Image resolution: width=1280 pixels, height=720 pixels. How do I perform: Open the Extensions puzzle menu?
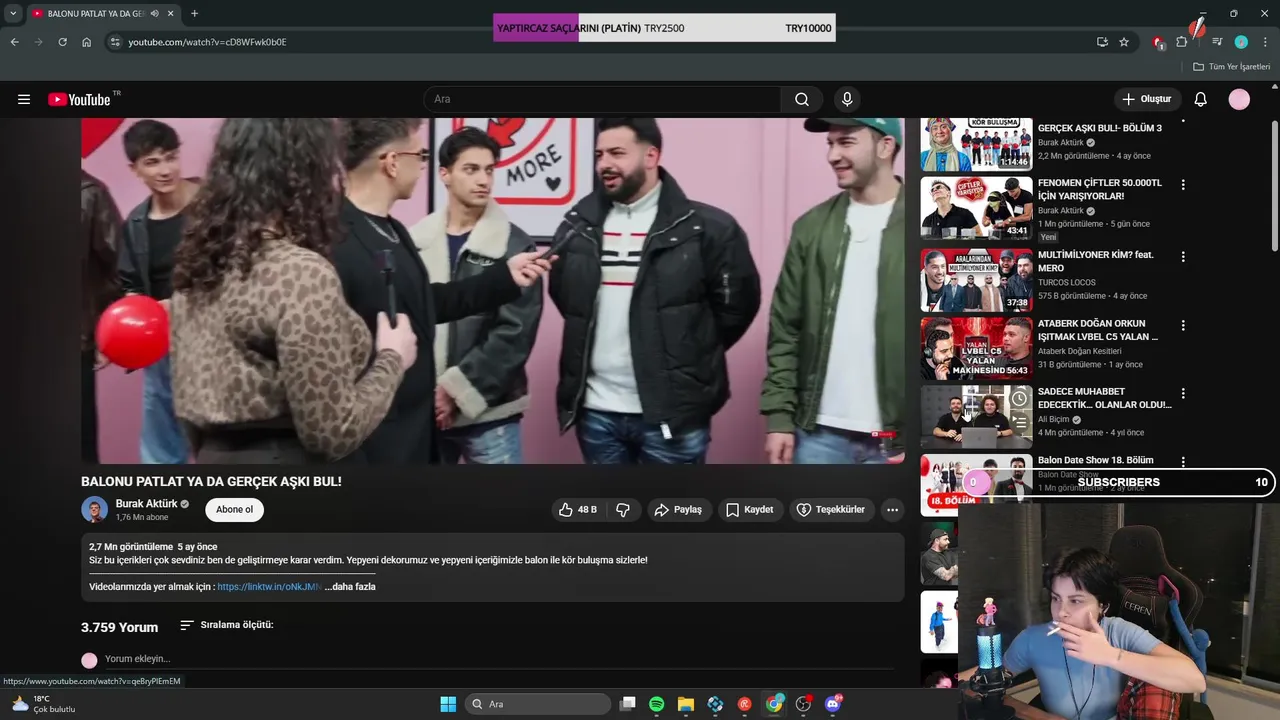tap(1182, 42)
